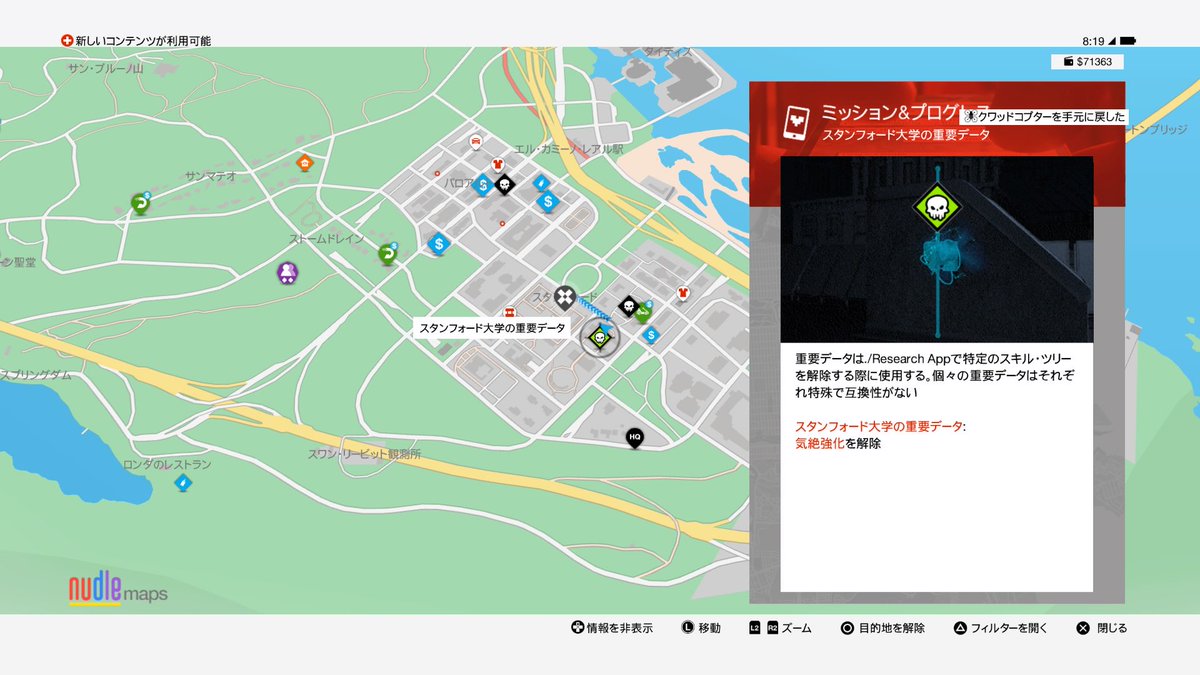This screenshot has height=675, width=1200.
Task: Click the blue dollar icon right of ストームドレイン
Action: [437, 243]
